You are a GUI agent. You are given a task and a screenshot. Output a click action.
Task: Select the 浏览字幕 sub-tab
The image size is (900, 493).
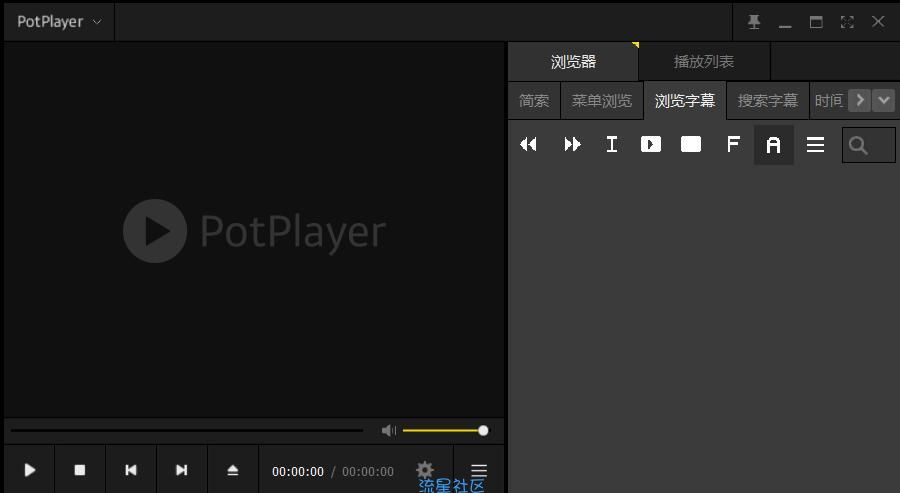click(685, 100)
